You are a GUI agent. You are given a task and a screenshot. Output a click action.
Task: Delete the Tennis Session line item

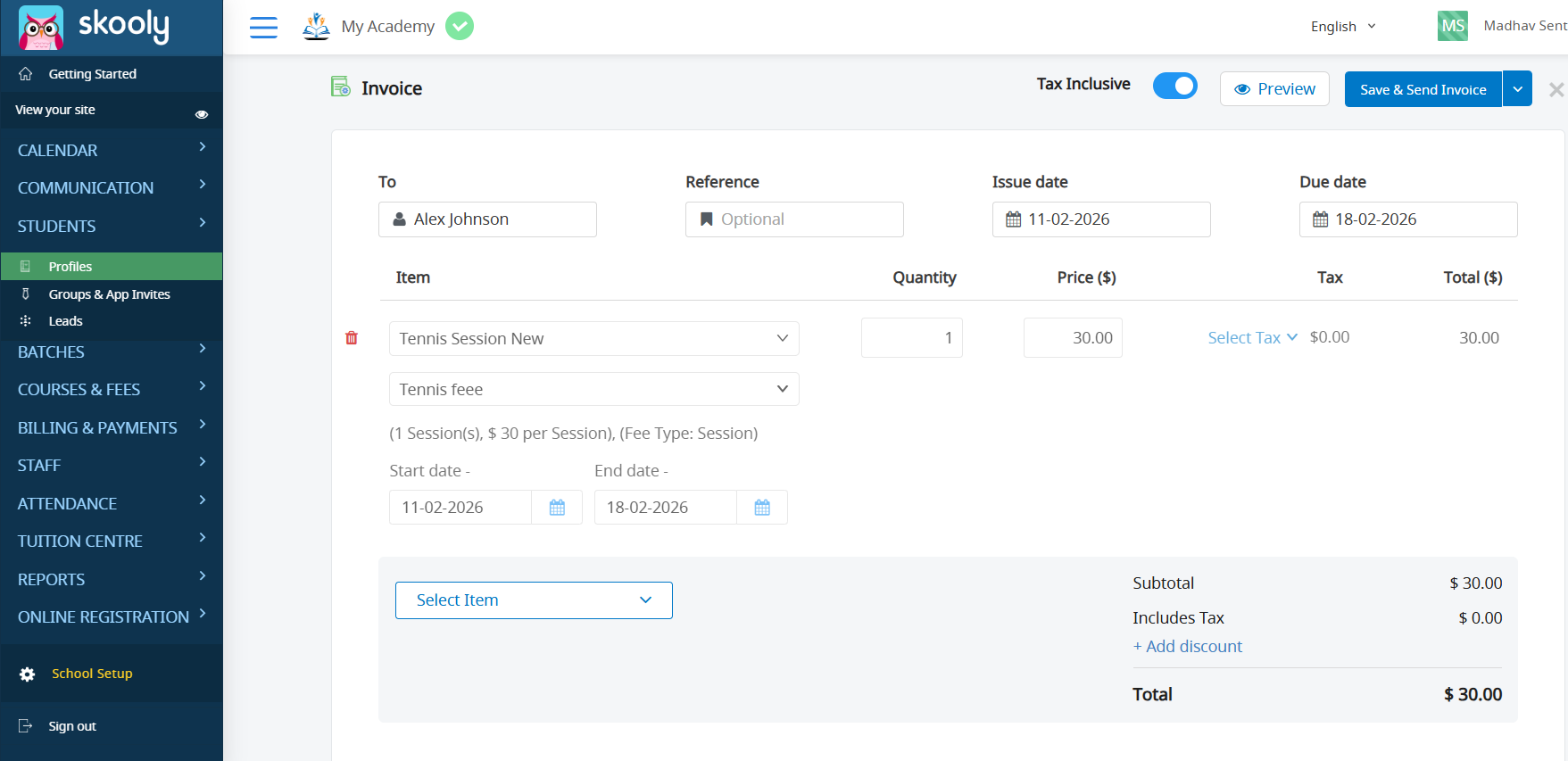pos(352,338)
